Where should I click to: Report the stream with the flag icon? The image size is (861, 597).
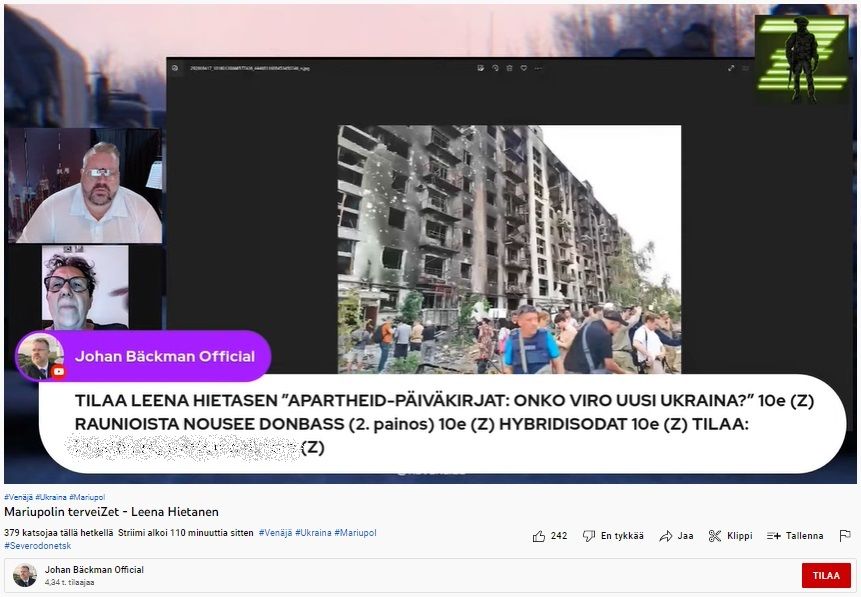click(x=846, y=537)
